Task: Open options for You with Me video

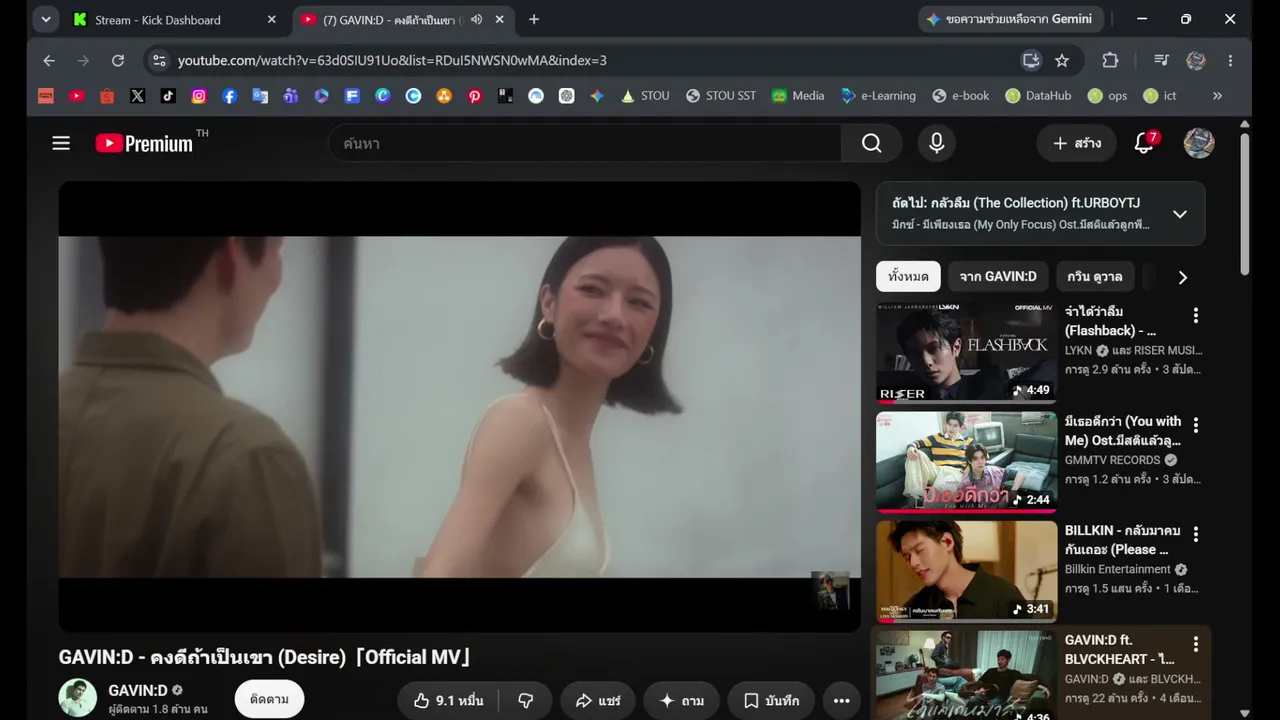Action: point(1195,425)
